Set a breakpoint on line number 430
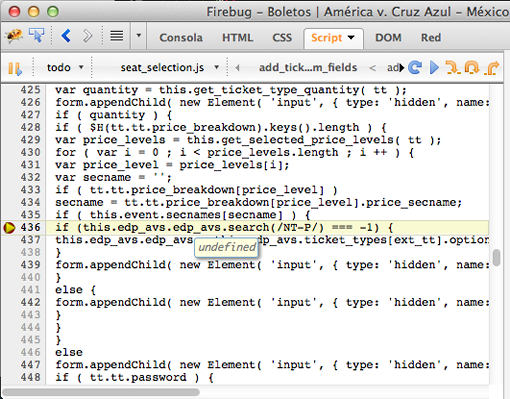Screen dimensions: 510x399 (x=30, y=153)
